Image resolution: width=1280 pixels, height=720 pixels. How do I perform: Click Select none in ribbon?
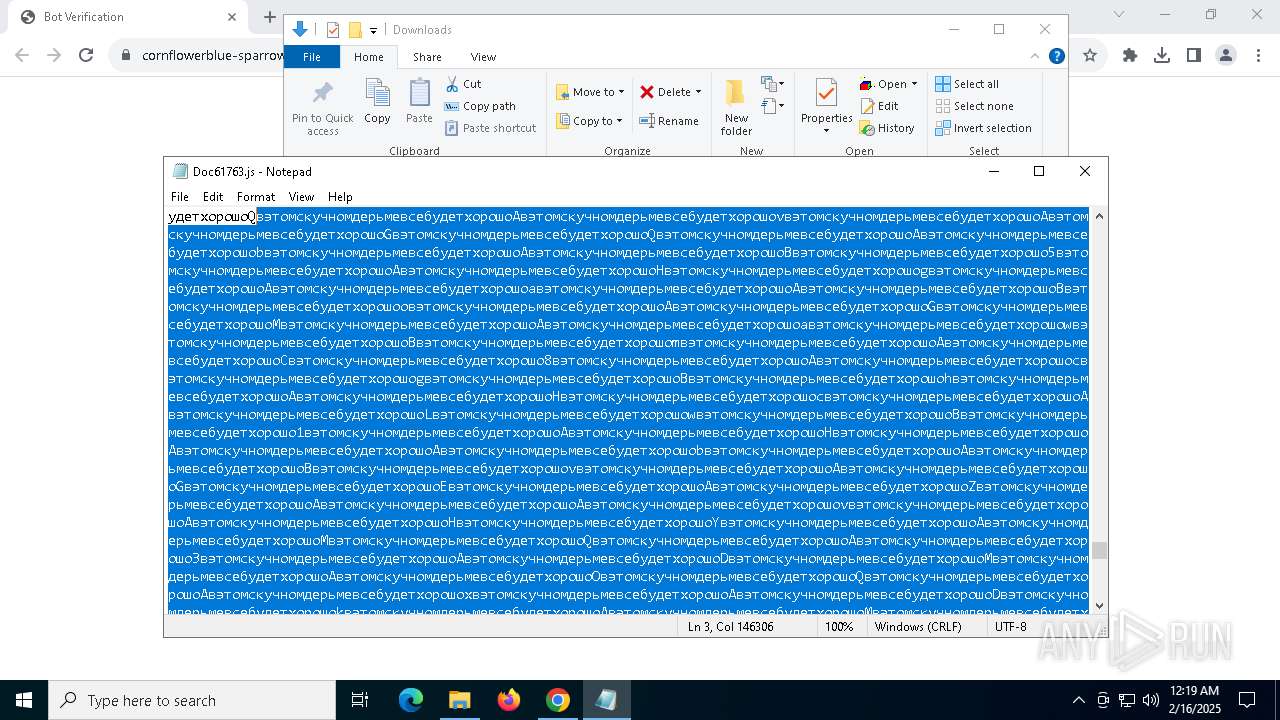tap(974, 106)
